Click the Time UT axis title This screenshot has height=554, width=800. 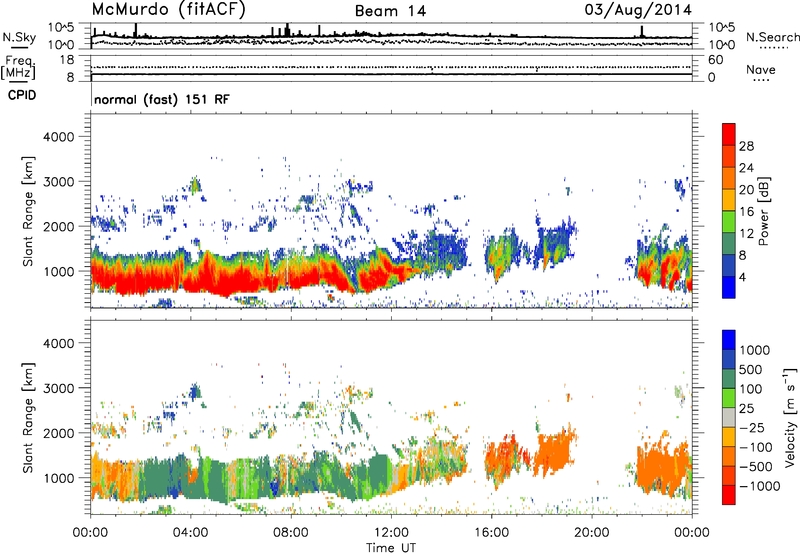pyautogui.click(x=391, y=547)
